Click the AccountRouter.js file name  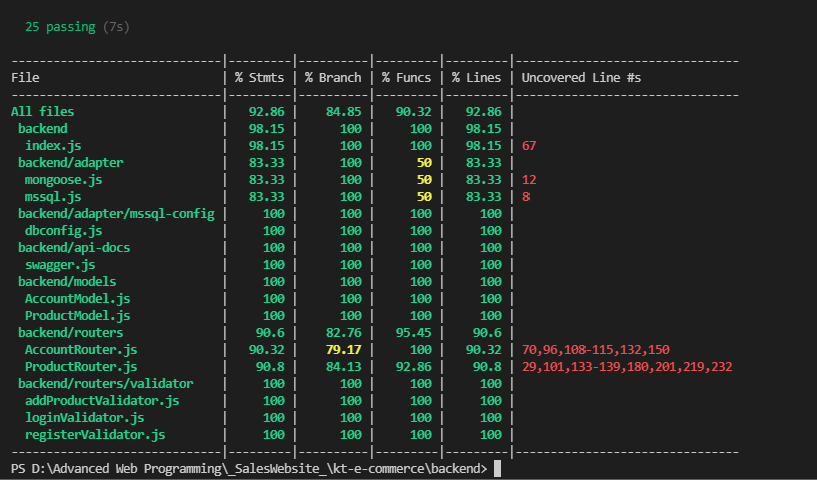tap(81, 350)
